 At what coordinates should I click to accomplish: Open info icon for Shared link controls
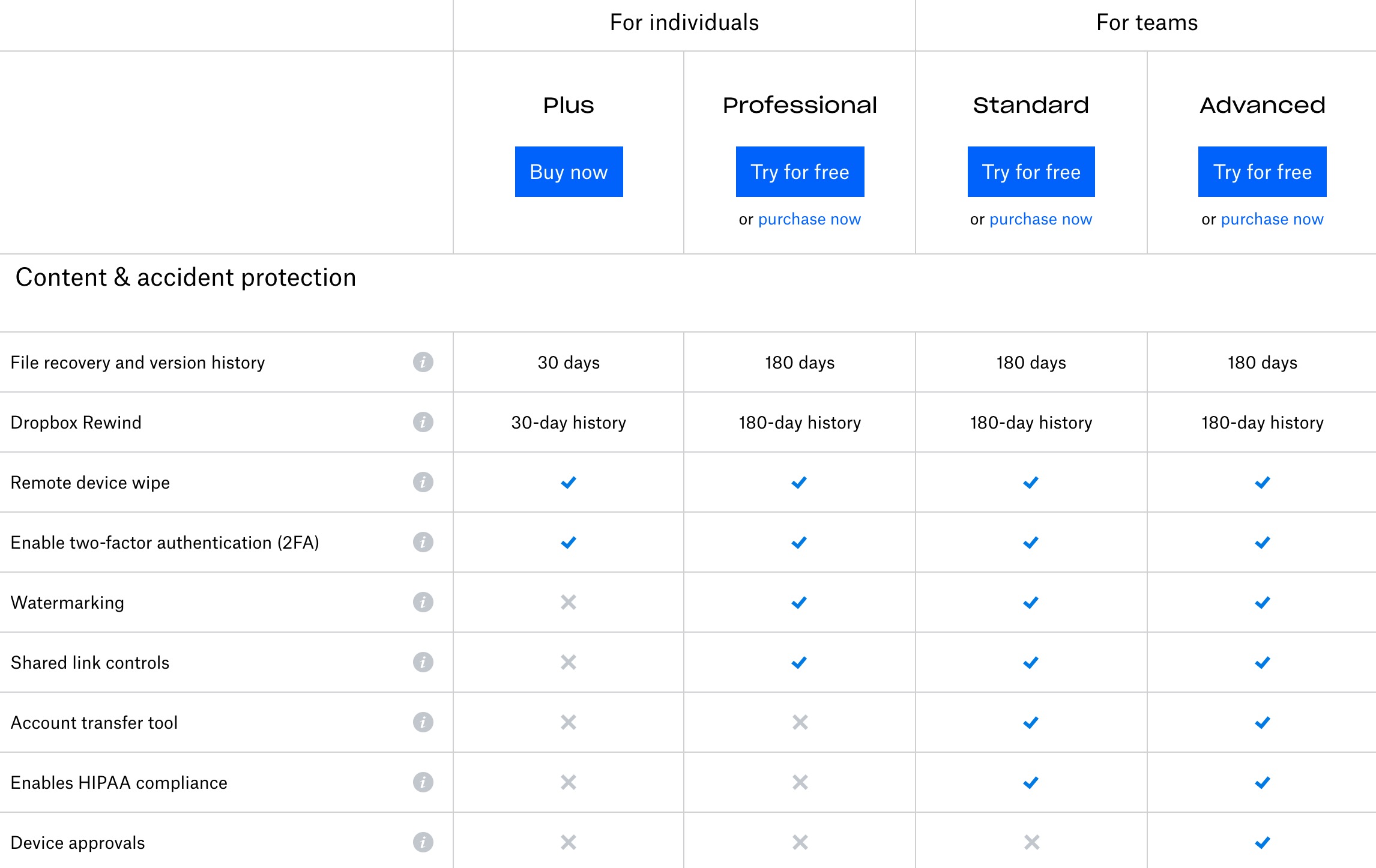pyautogui.click(x=423, y=662)
